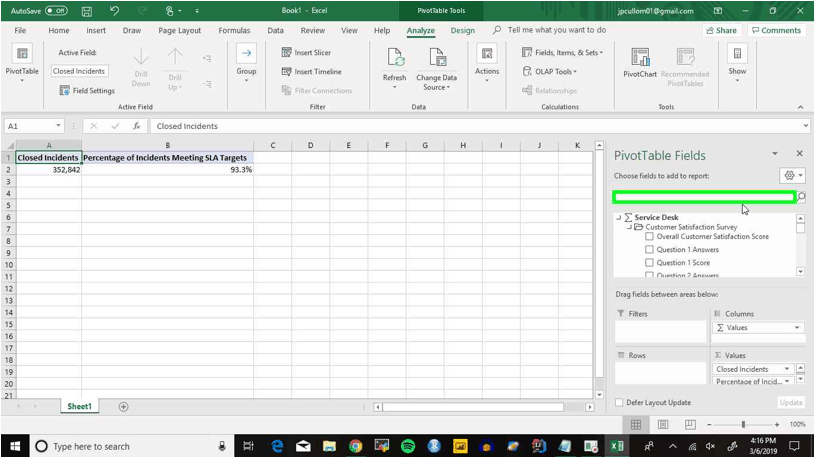Insert a PivotChart

pyautogui.click(x=640, y=63)
